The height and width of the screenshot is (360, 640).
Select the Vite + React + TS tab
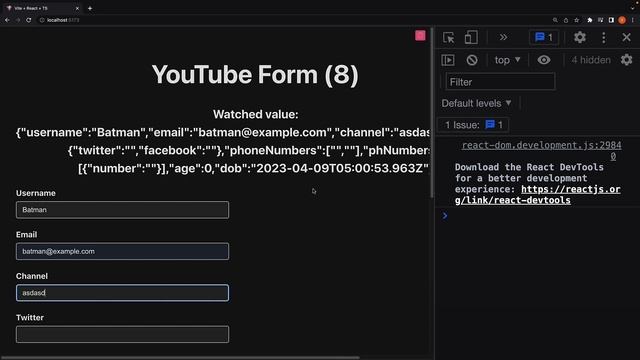pos(41,8)
